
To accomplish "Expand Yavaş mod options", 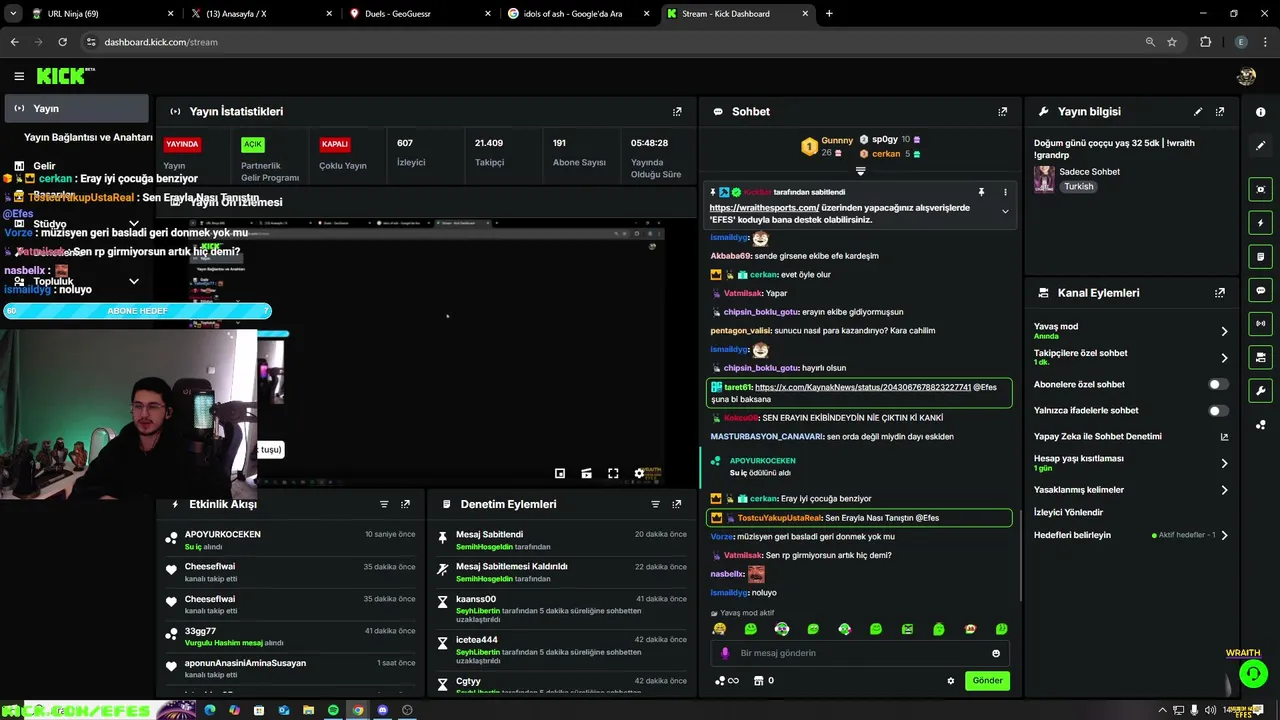I will (1224, 331).
